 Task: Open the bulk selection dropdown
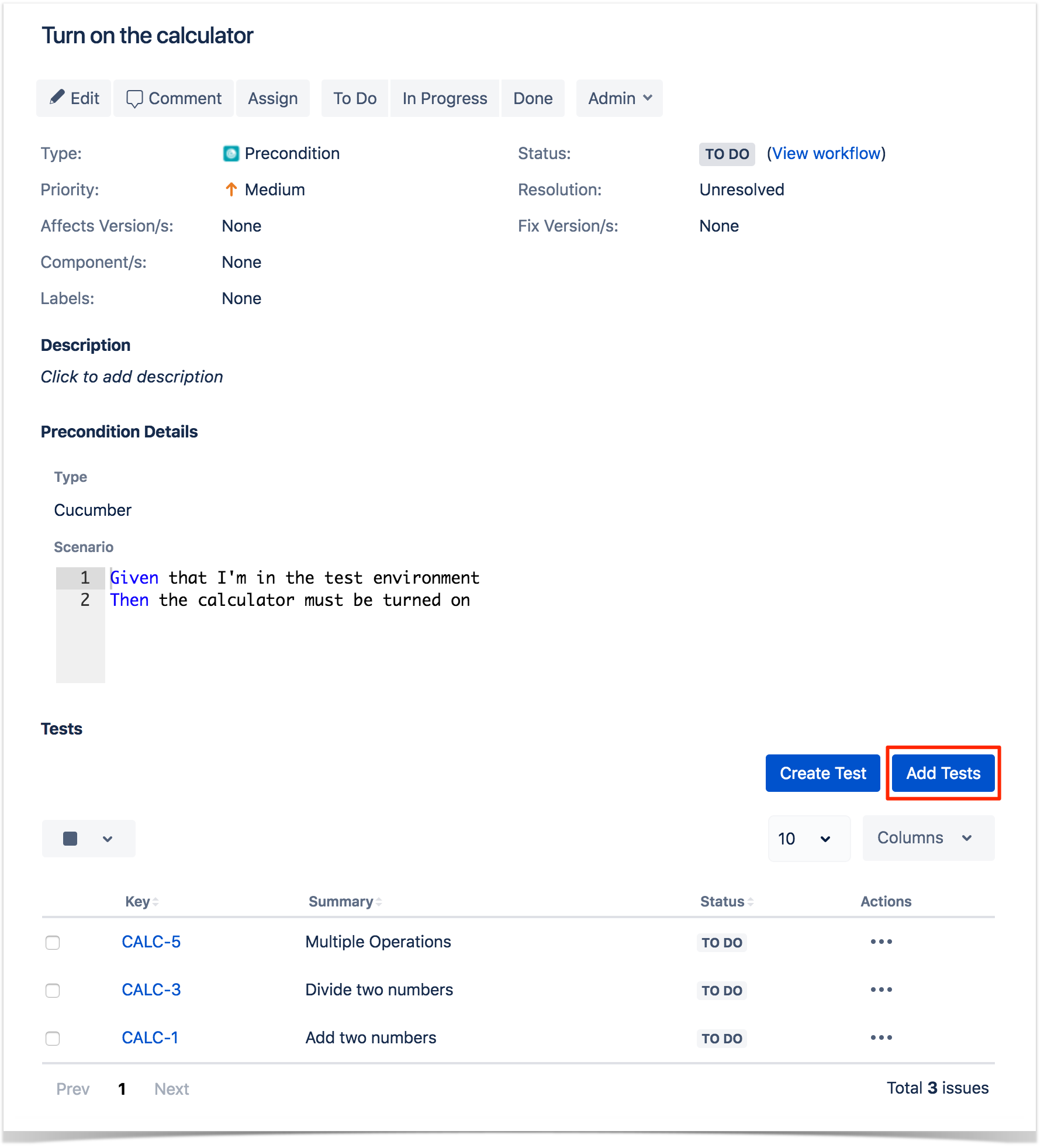coord(89,839)
